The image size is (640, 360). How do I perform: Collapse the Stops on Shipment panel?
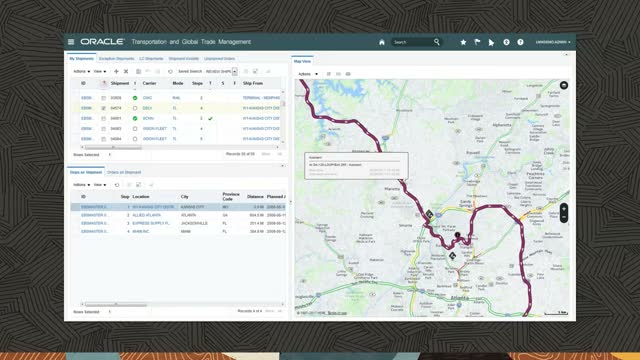click(x=282, y=166)
